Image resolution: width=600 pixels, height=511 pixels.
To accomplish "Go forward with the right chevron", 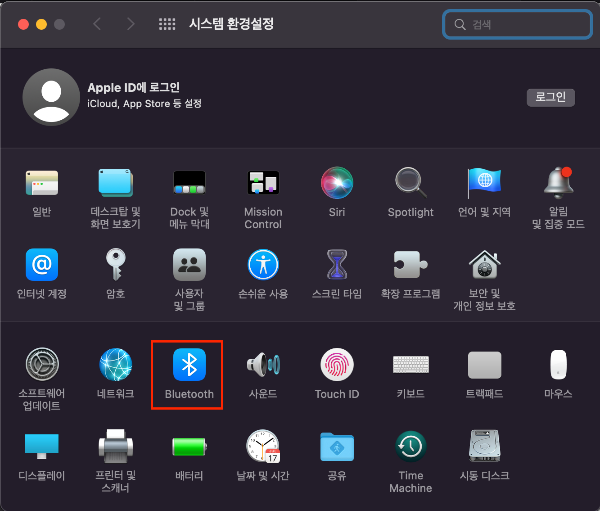I will point(131,24).
